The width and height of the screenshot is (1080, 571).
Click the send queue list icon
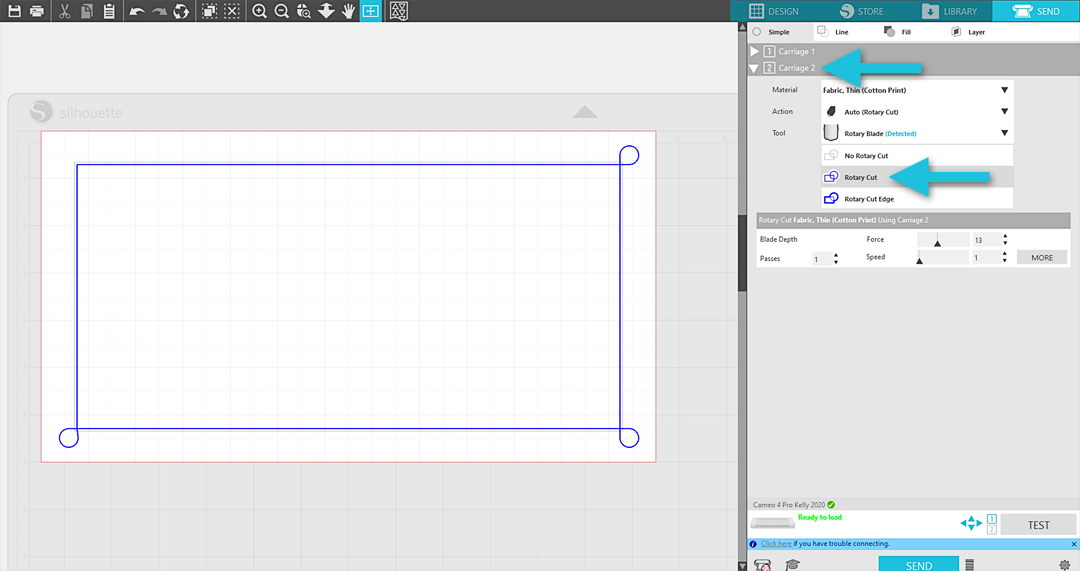click(x=969, y=565)
